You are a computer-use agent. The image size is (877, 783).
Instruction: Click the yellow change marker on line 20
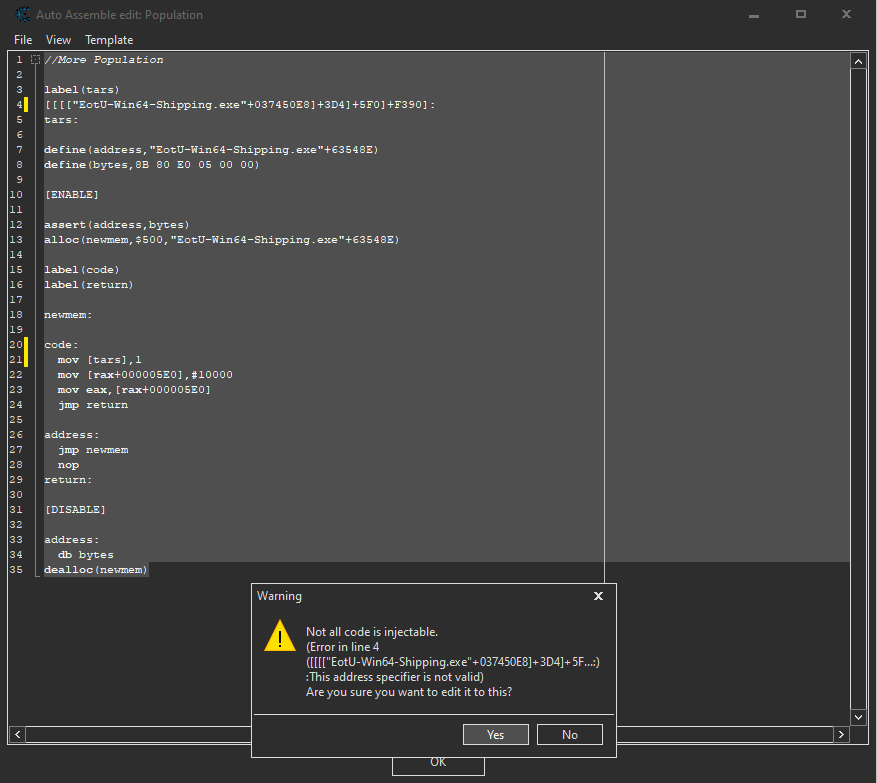(27, 345)
